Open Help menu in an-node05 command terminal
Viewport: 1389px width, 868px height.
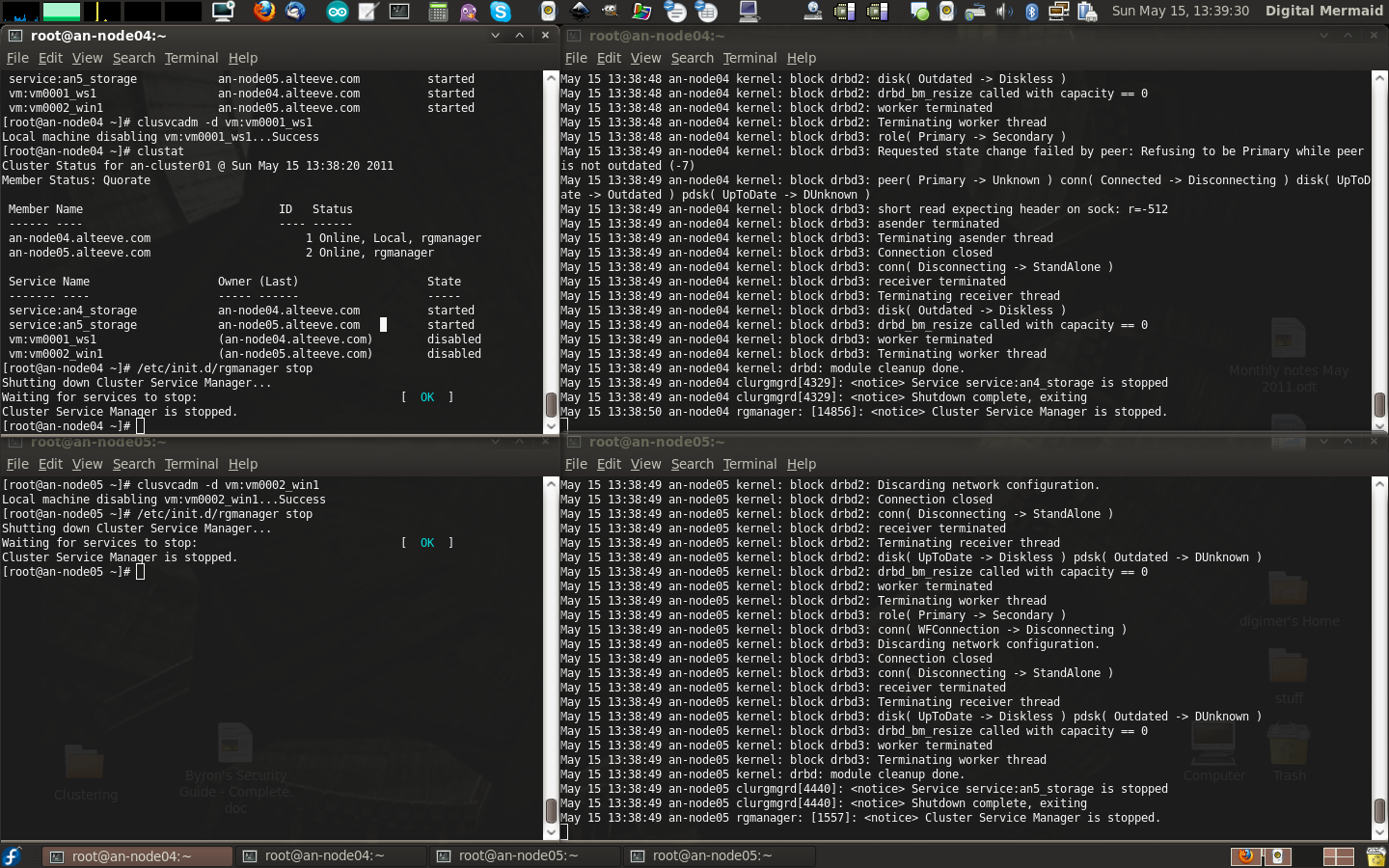pyautogui.click(x=242, y=464)
